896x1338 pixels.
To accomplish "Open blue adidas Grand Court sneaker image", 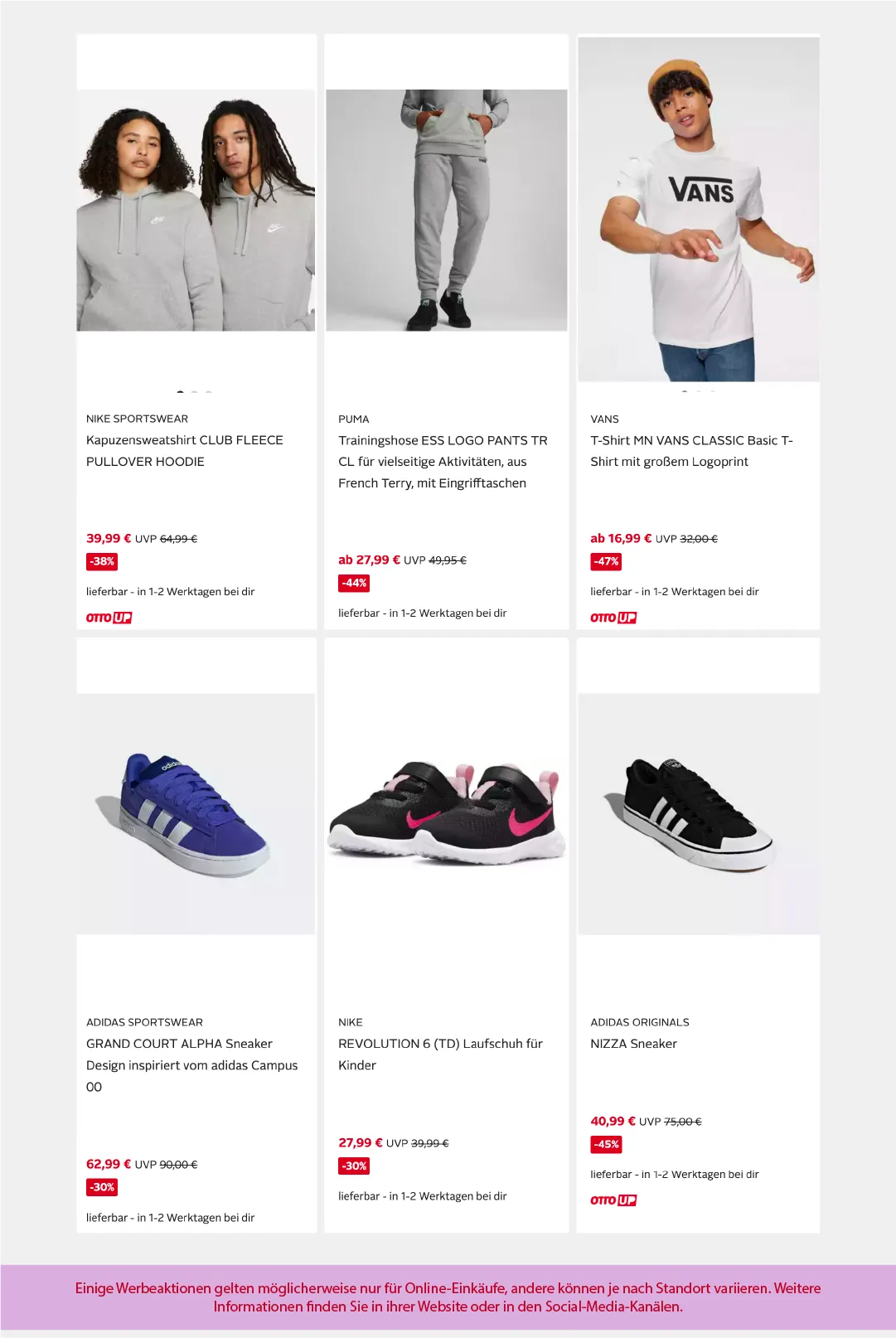I will (196, 814).
